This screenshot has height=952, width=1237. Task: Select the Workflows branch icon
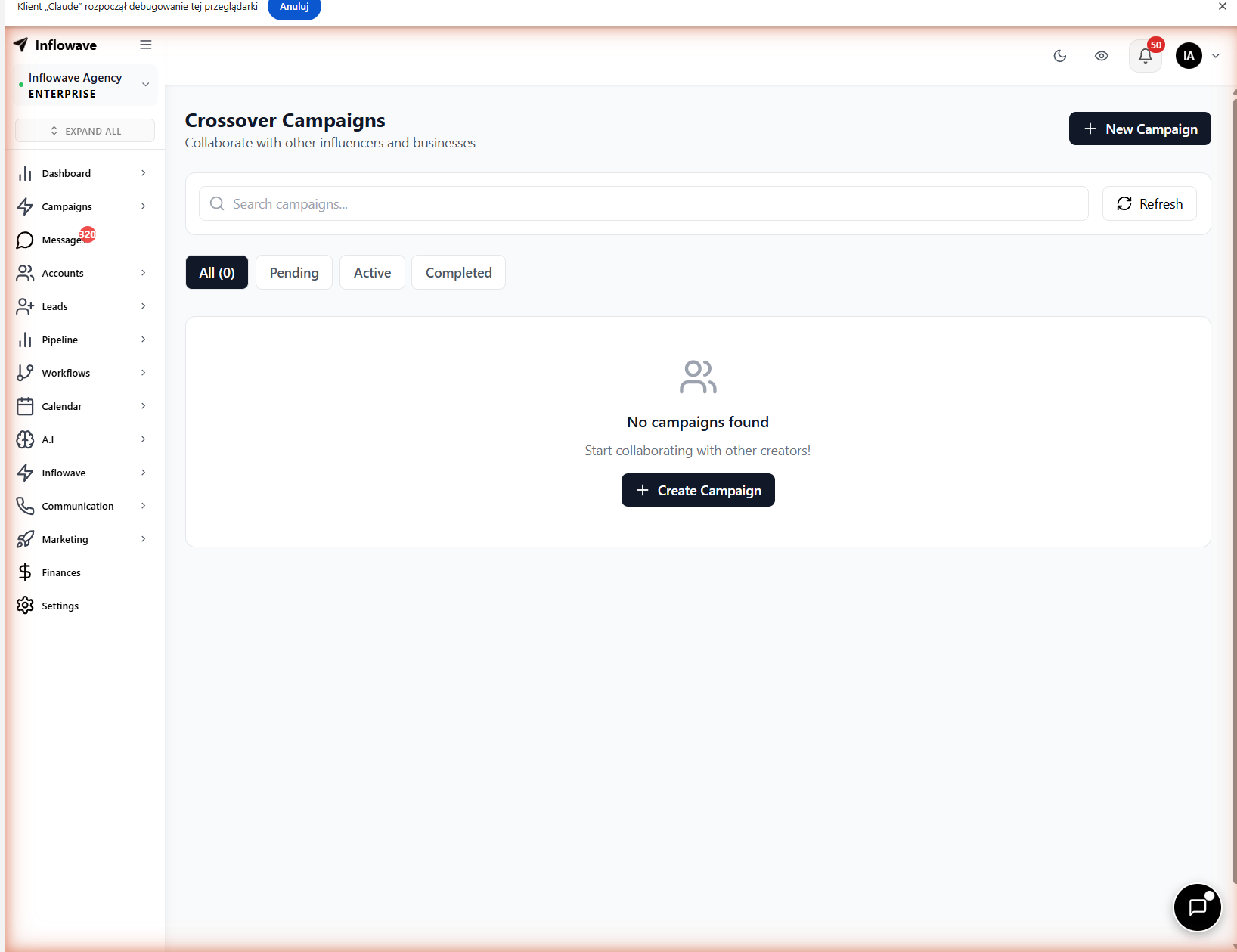25,373
